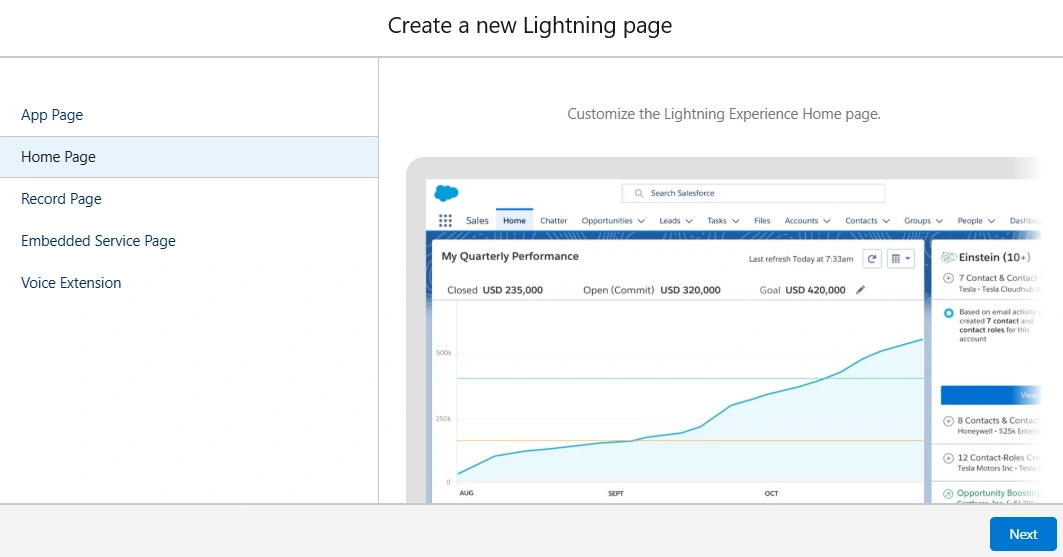Select the App Page option
Screen dimensions: 1063x557
(x=189, y=115)
